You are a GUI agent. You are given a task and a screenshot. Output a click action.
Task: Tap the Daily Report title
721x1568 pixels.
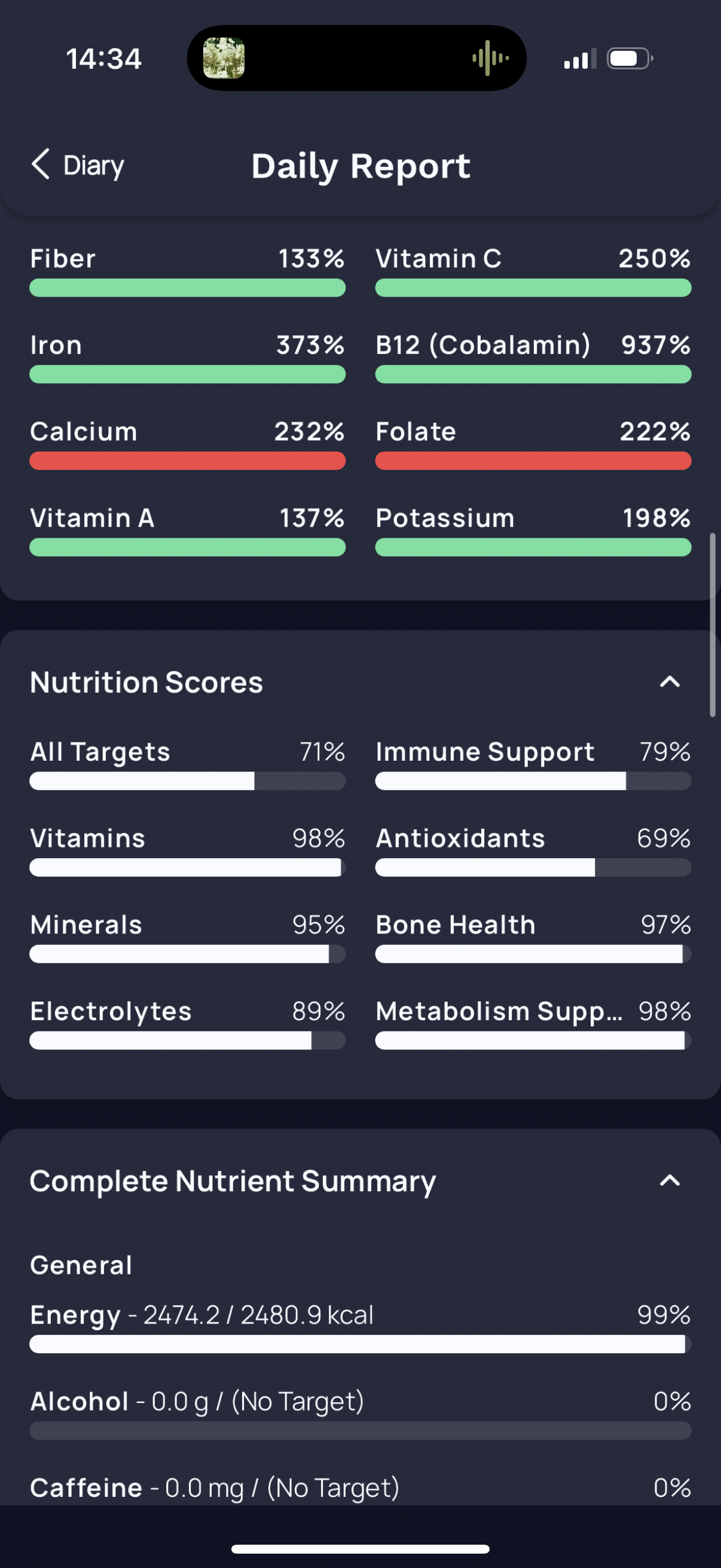(x=361, y=166)
